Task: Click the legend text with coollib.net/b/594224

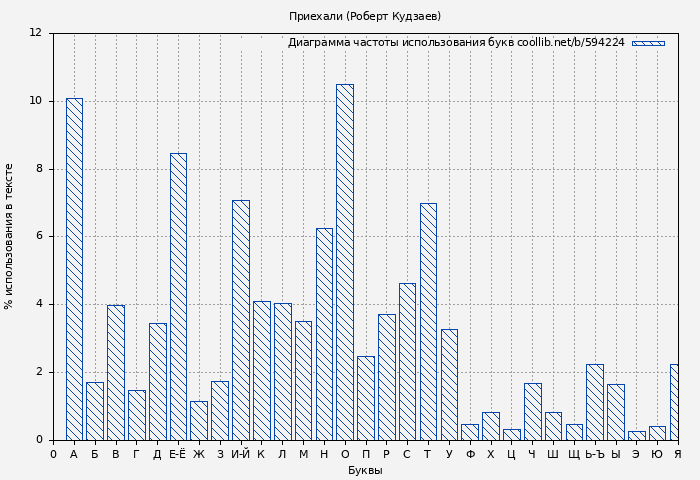Action: [x=456, y=43]
